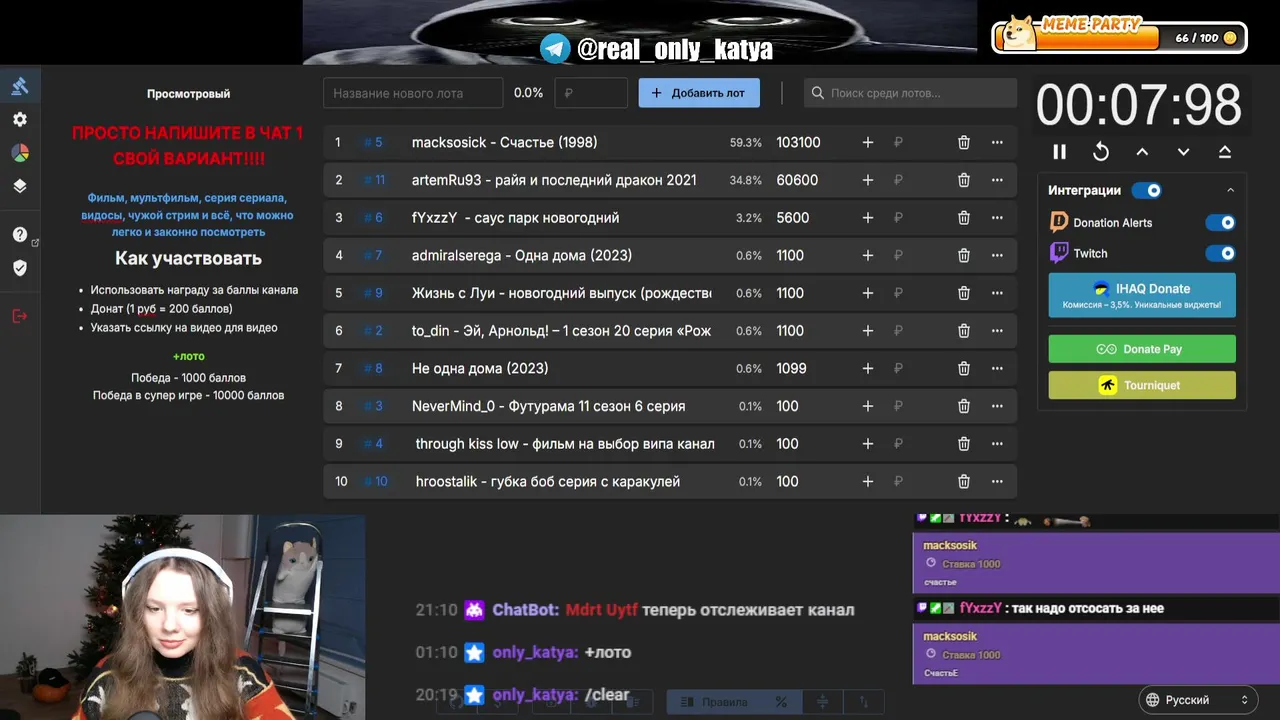Delete the Жизнь с Луи lot

964,293
